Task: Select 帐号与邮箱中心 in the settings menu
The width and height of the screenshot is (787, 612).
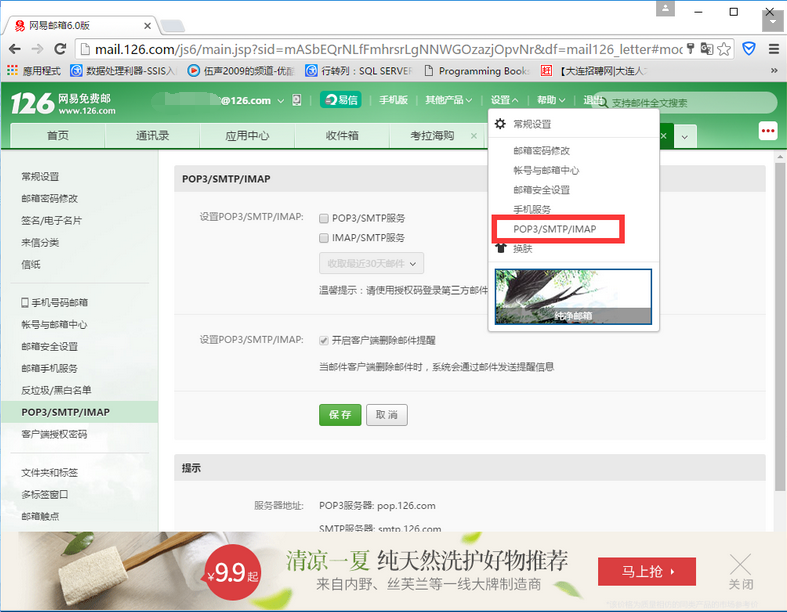Action: [x=546, y=170]
